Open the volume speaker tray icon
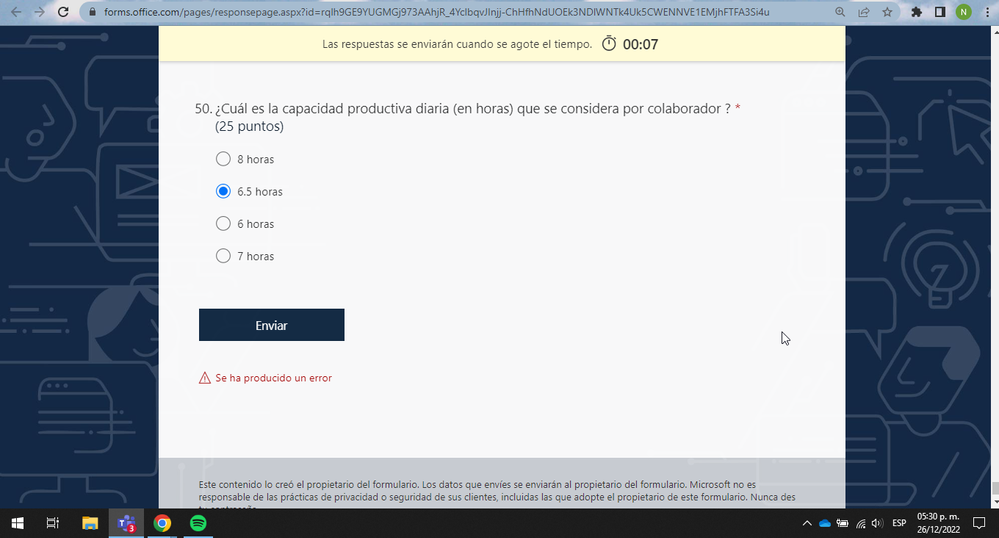Screen dimensions: 999x538 pos(877,523)
